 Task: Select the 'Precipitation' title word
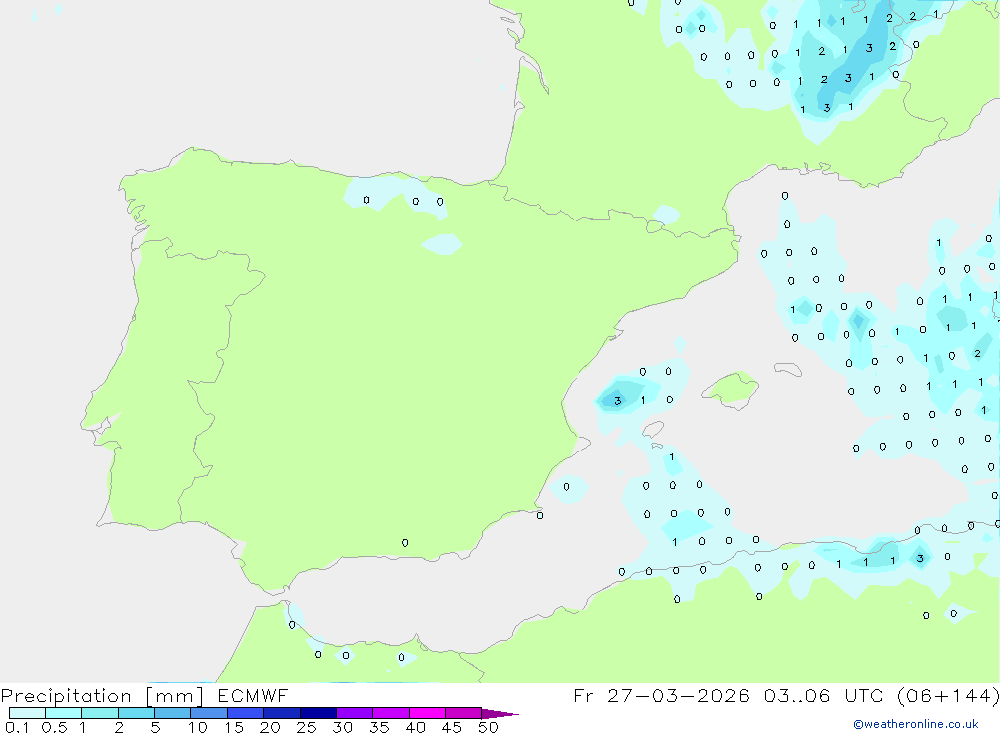(66, 696)
